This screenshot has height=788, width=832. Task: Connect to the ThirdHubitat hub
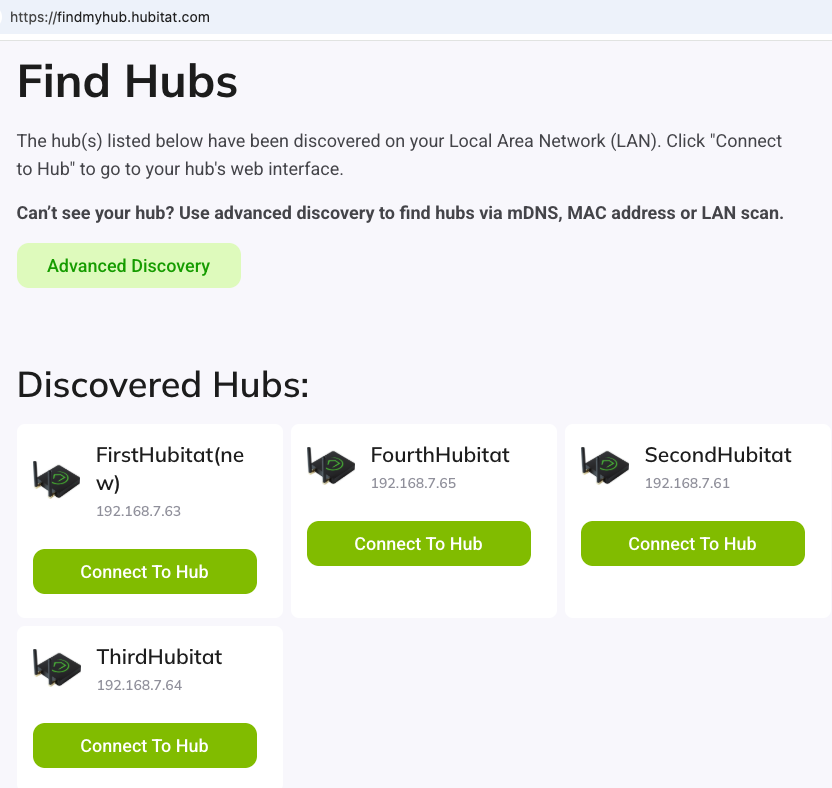click(145, 746)
